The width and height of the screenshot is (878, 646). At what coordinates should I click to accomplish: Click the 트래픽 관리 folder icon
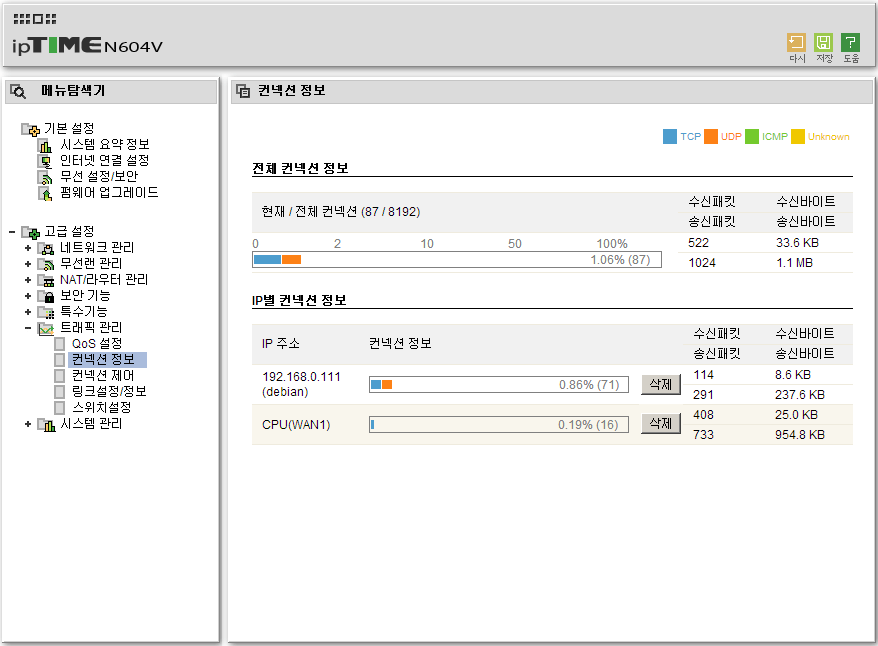click(46, 328)
